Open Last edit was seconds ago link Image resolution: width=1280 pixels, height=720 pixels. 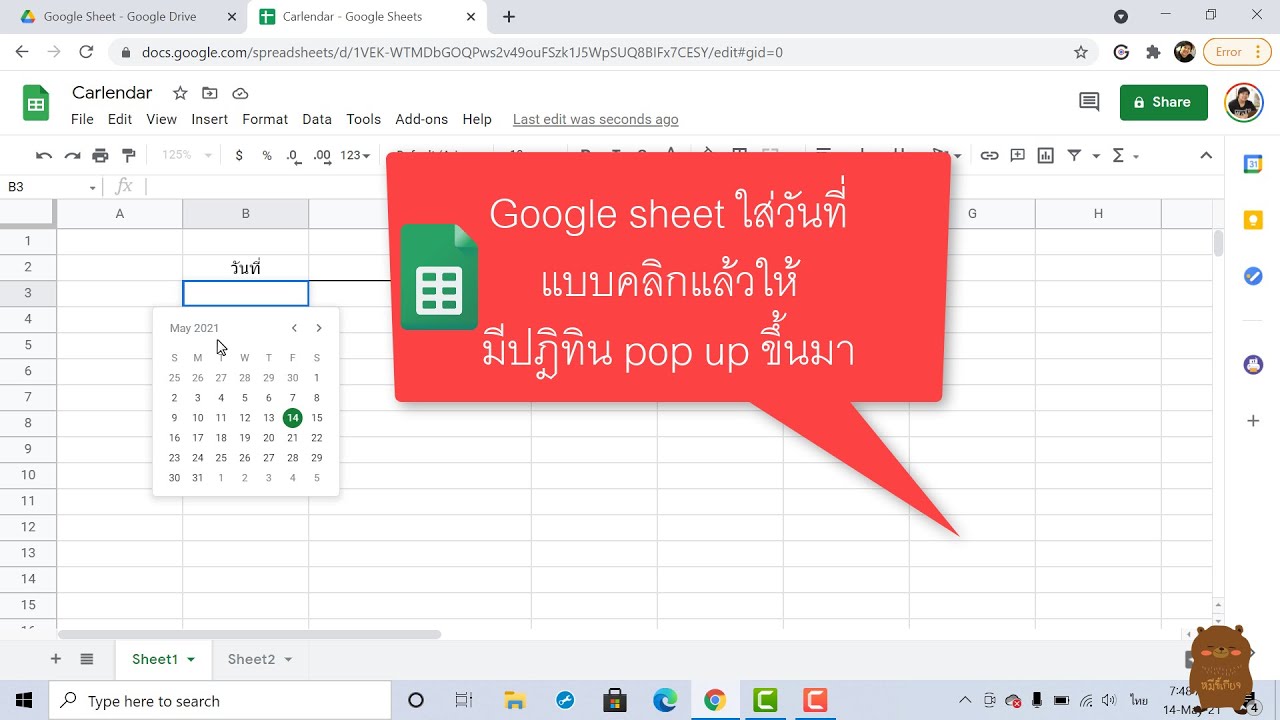point(595,119)
